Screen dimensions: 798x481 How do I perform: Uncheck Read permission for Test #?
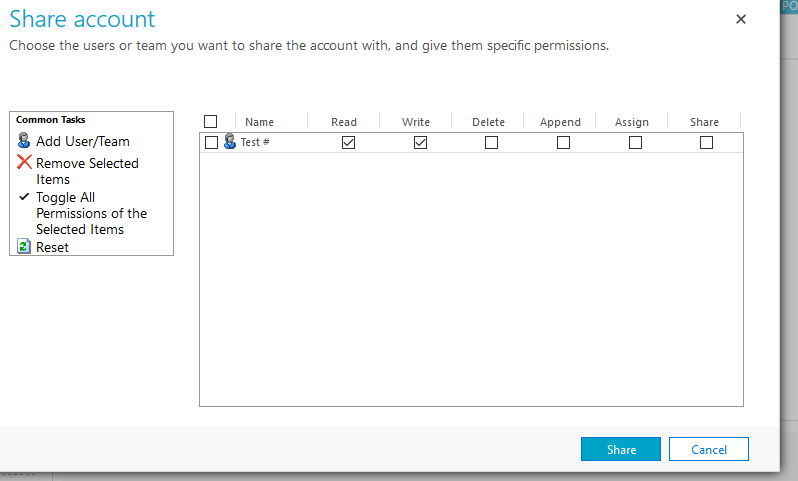[x=348, y=143]
